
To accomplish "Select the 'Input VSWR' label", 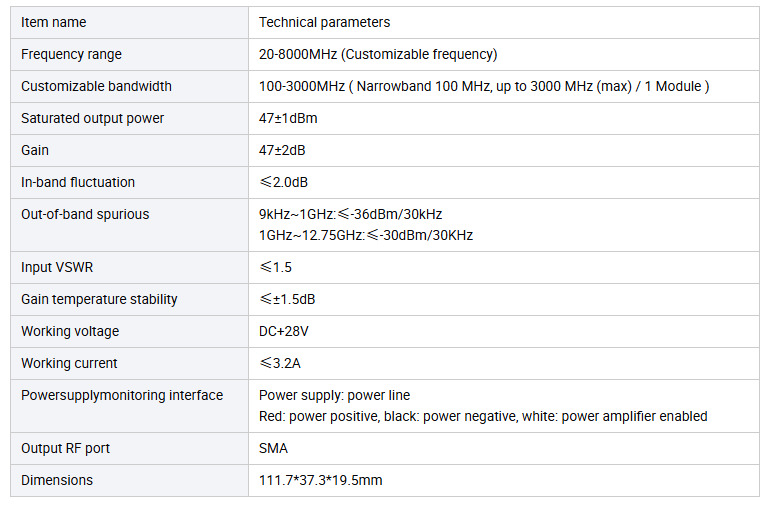I will (x=57, y=267).
